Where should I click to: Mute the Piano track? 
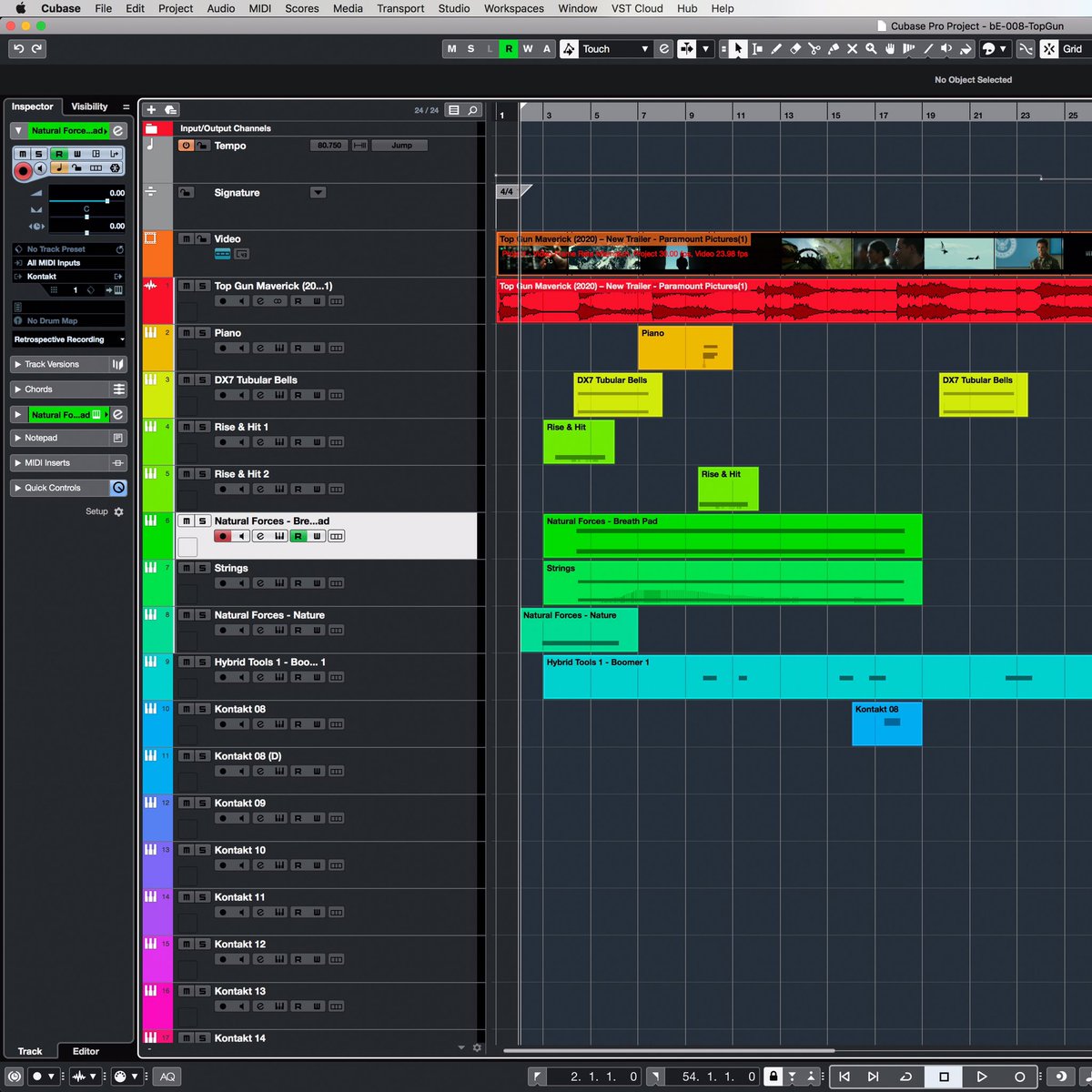(x=186, y=333)
